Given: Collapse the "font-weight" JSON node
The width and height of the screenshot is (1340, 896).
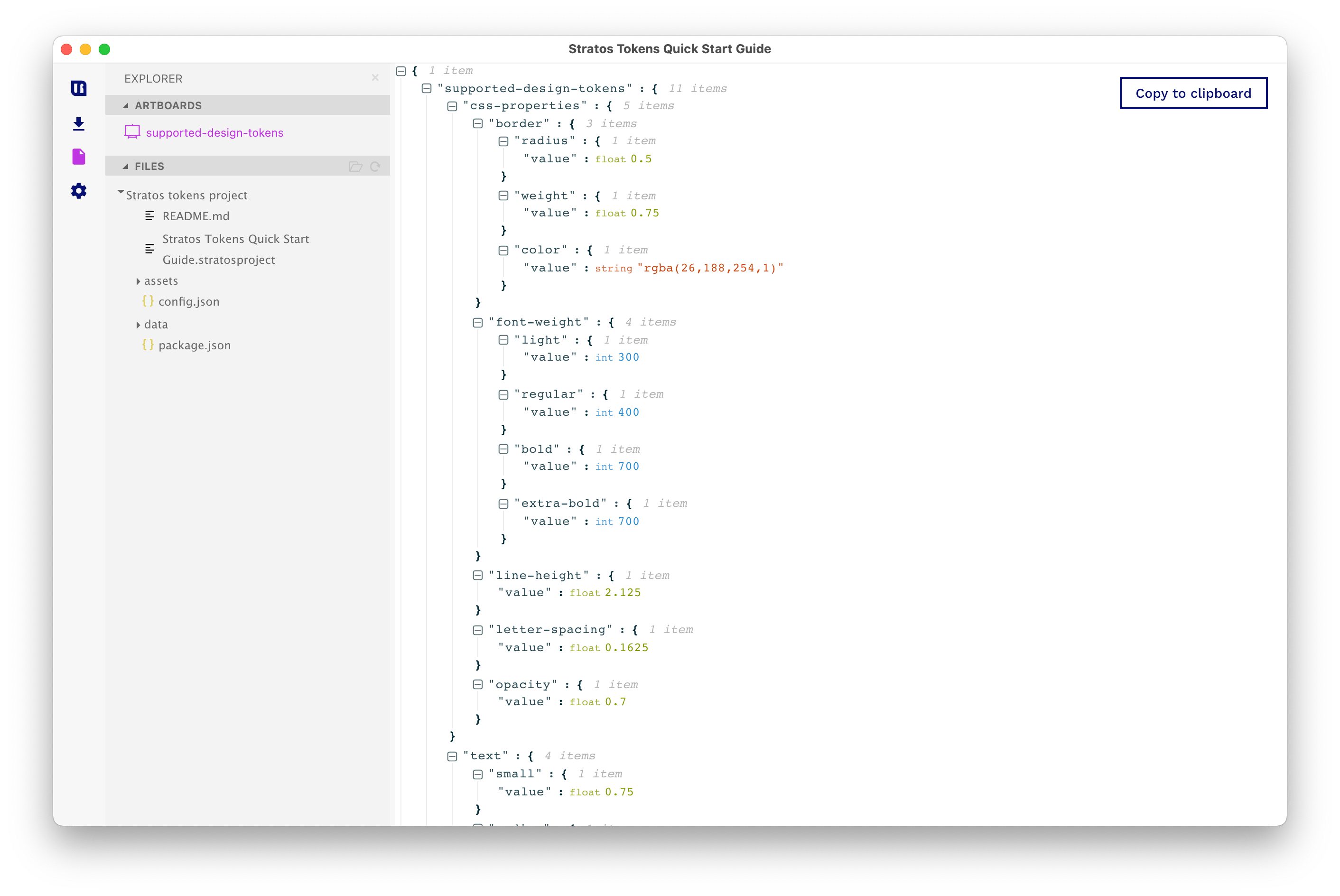Looking at the screenshot, I should point(478,322).
